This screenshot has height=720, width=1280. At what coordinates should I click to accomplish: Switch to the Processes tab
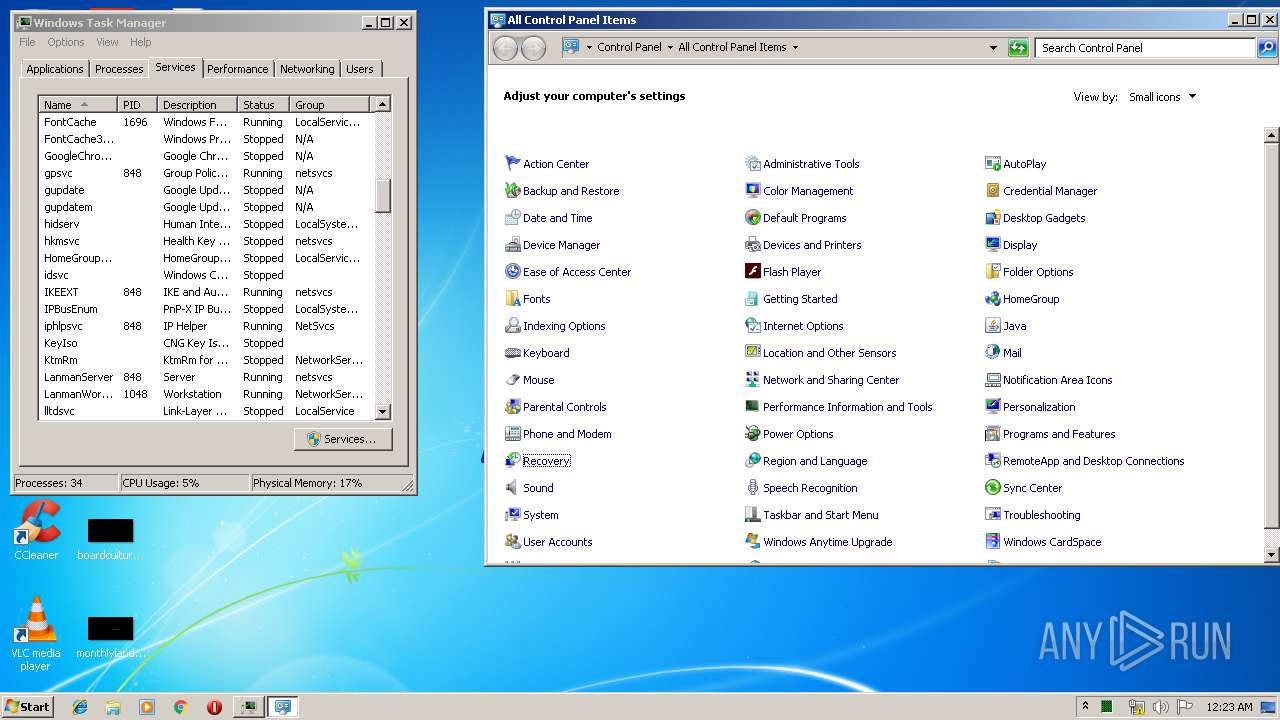[119, 69]
